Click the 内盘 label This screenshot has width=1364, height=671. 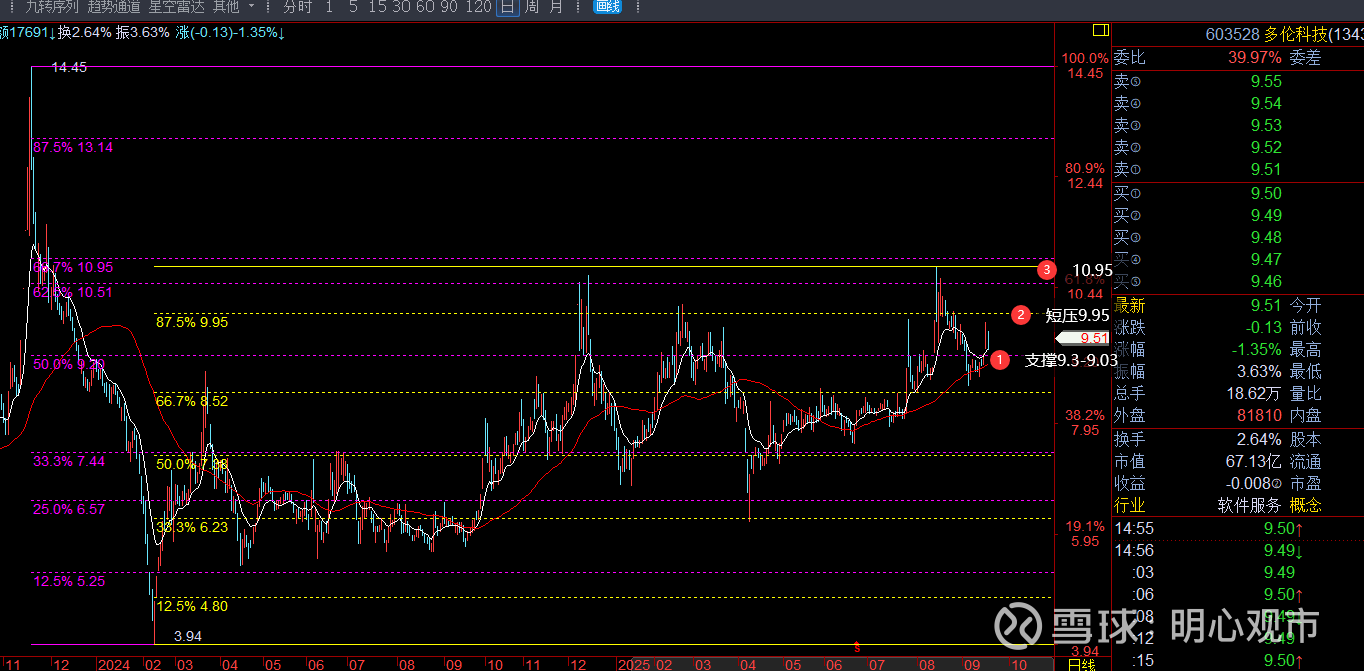pos(1305,416)
